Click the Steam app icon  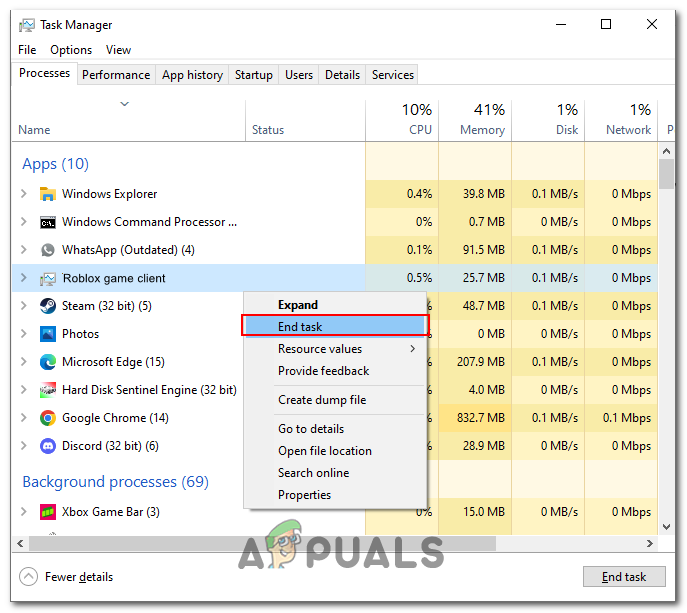point(47,306)
